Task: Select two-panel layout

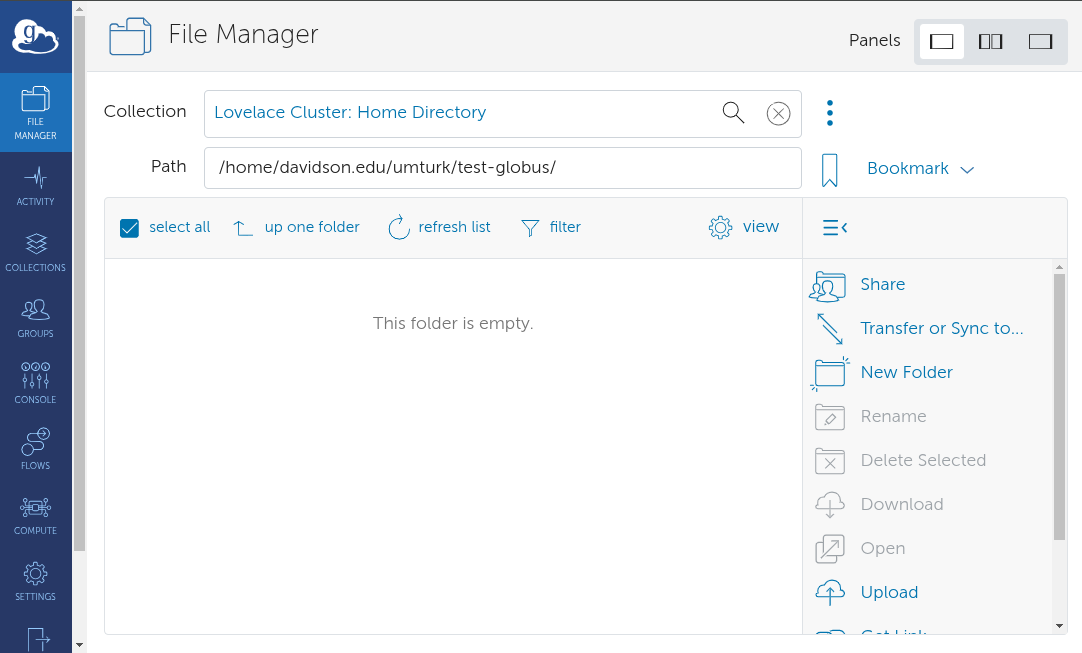Action: pos(990,41)
